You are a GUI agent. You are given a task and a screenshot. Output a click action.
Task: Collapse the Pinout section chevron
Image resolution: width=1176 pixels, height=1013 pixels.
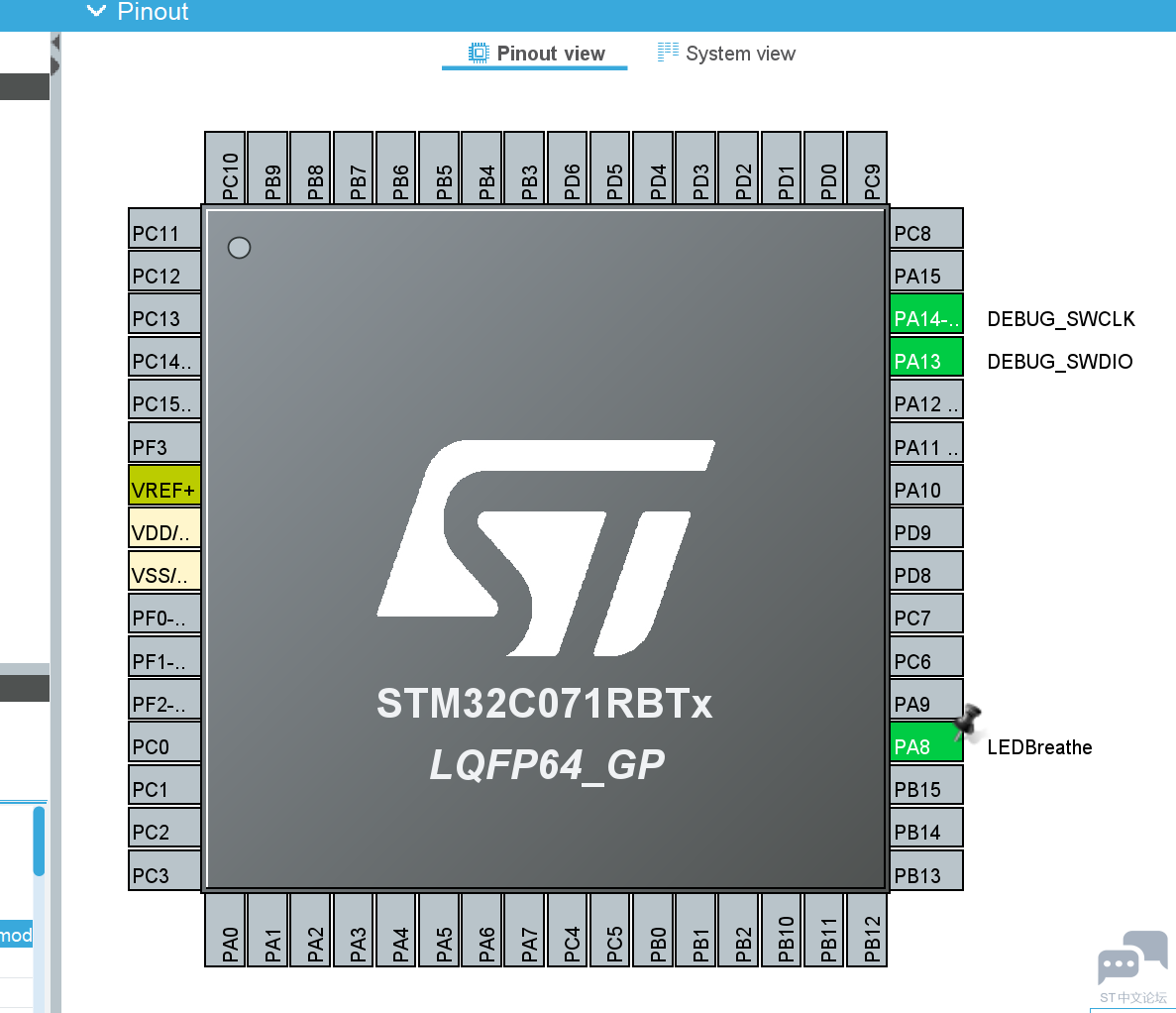96,12
